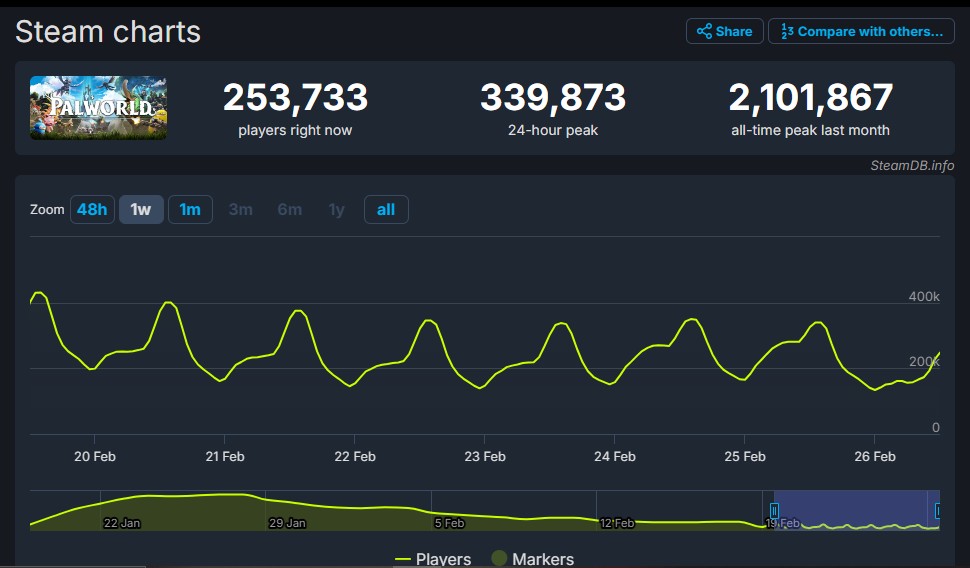Click the 23 Feb axis label
The image size is (970, 568).
click(x=484, y=457)
